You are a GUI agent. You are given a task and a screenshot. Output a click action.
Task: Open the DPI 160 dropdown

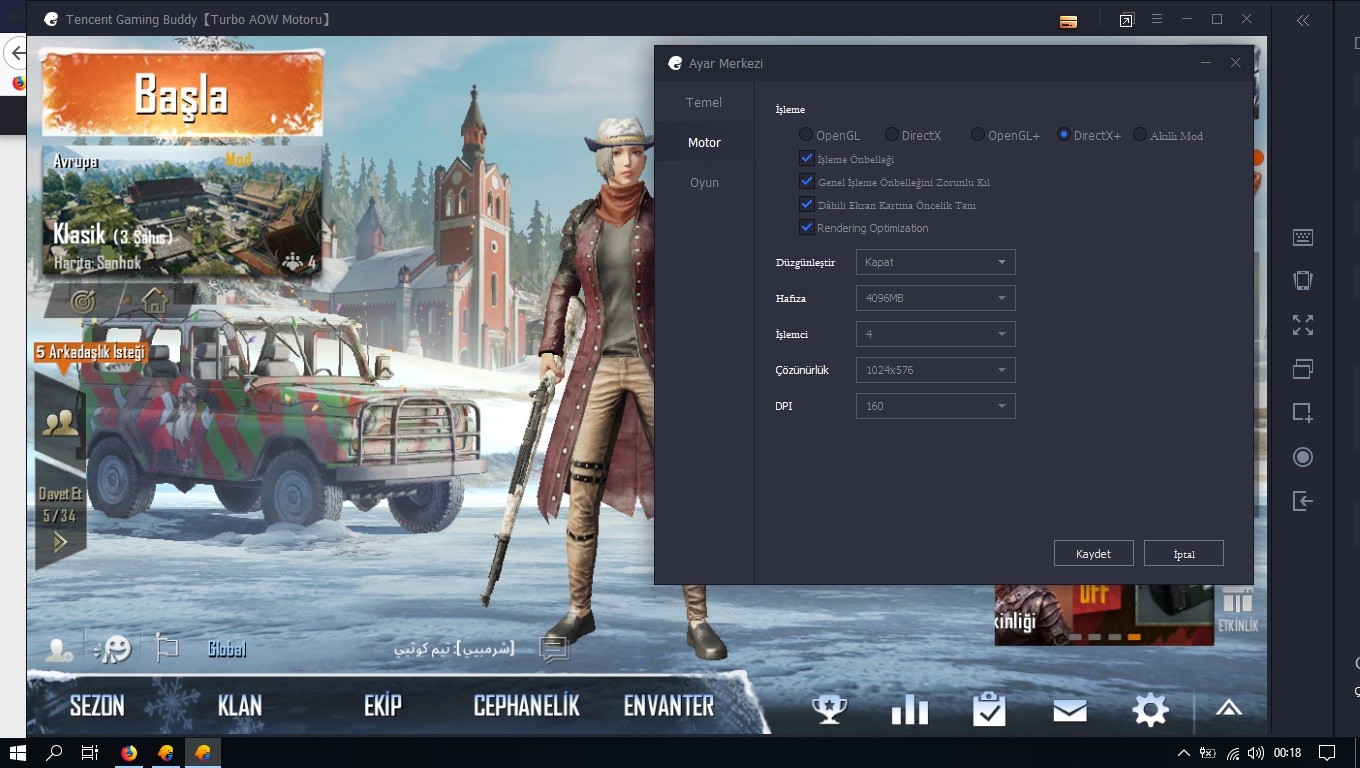pos(935,406)
